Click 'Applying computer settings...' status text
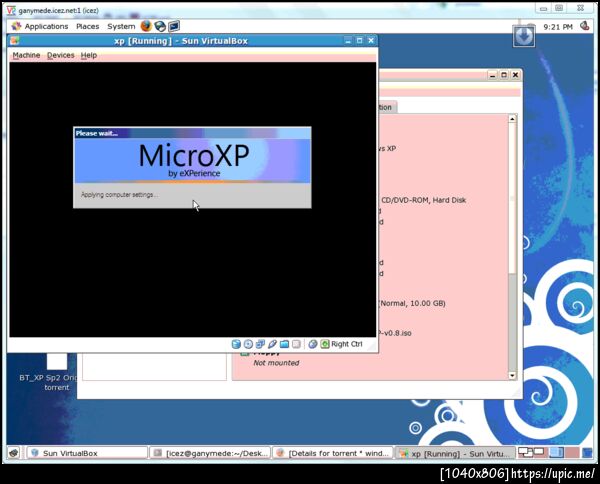The image size is (600, 484). [119, 195]
